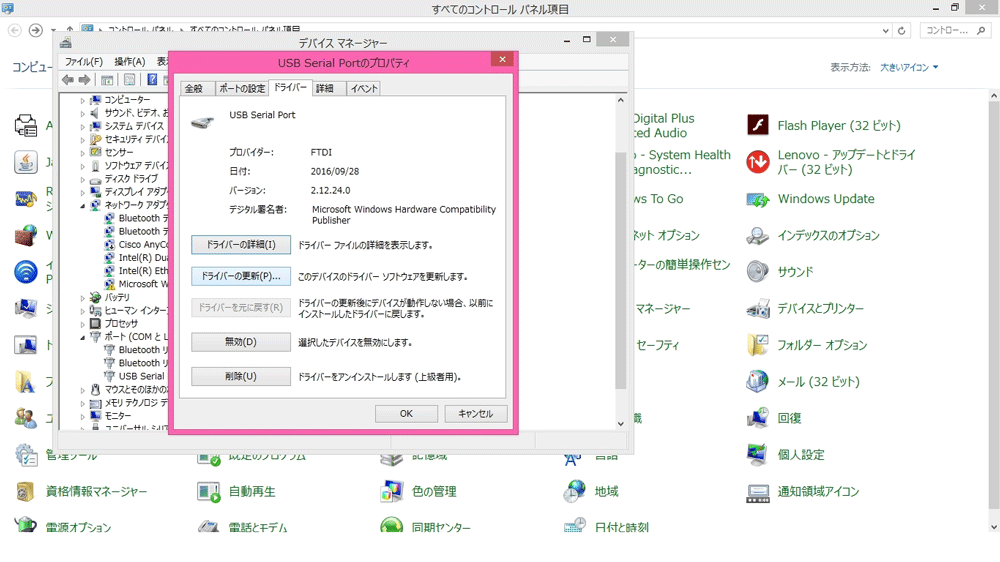Open 回復 icon
Image resolution: width=1000 pixels, height=562 pixels.
tap(758, 418)
